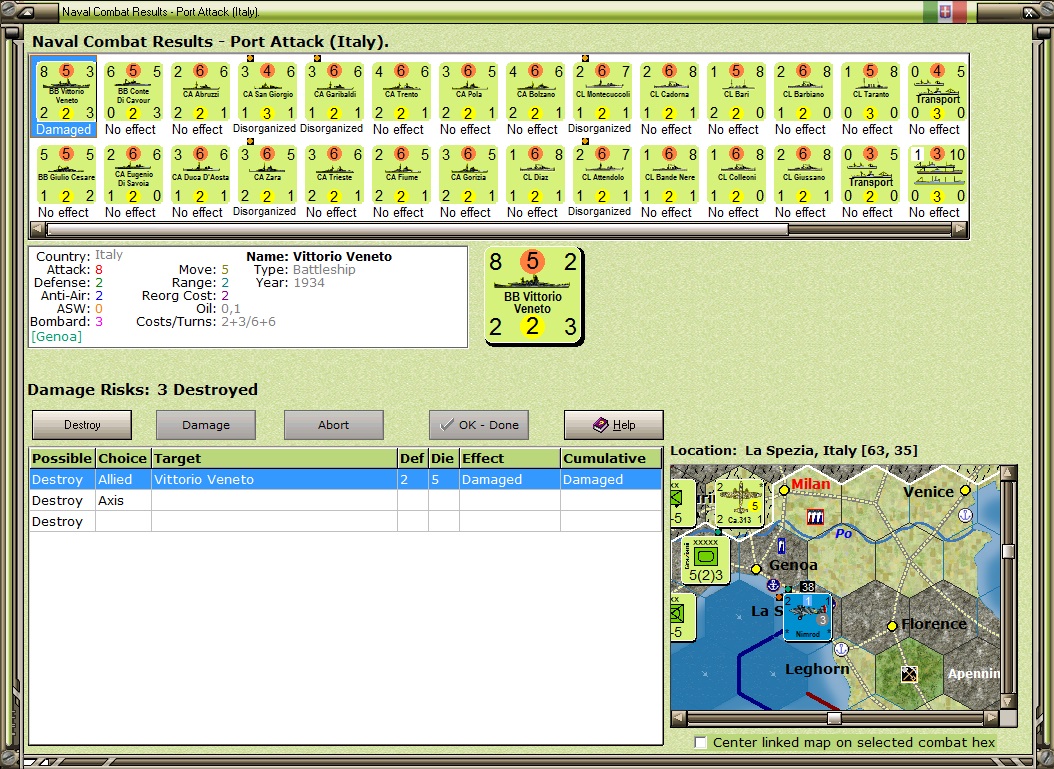This screenshot has width=1054, height=769.
Task: Click Florence city on the minimap
Action: click(x=891, y=626)
